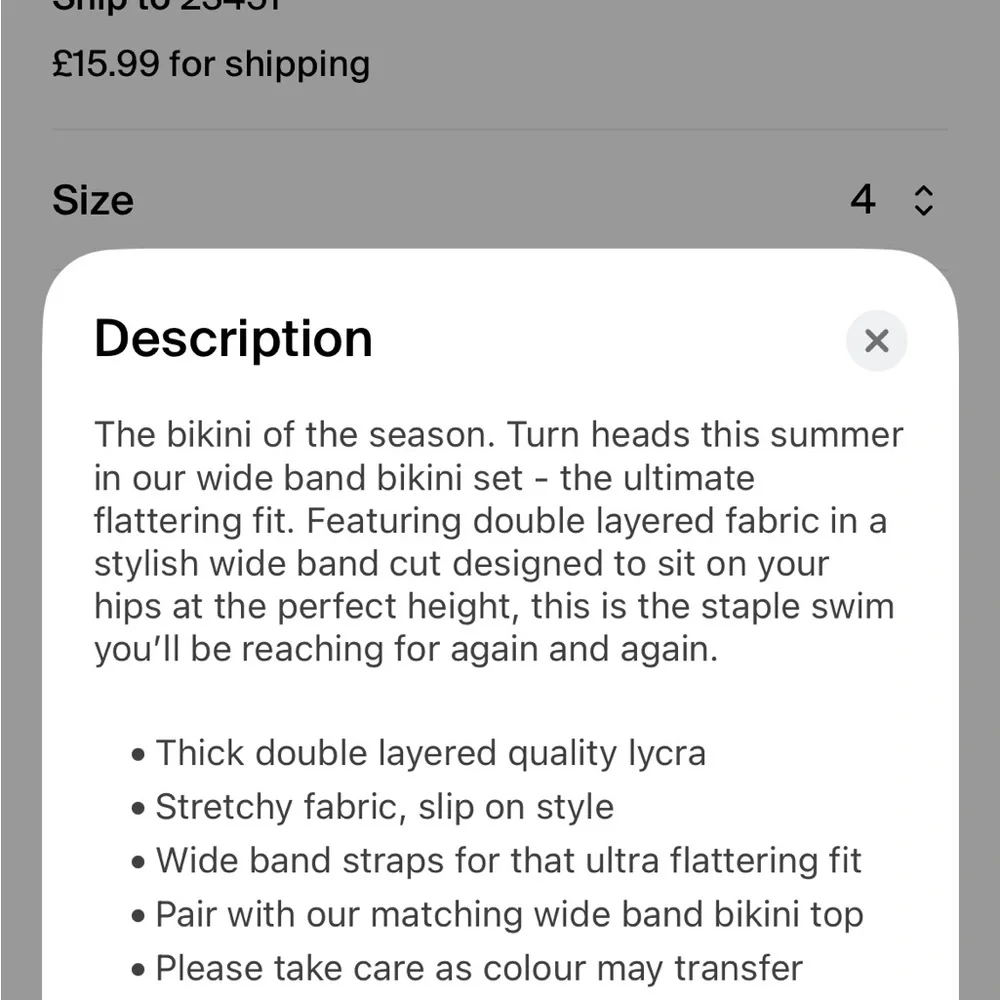
Task: Click the down chevron next to Size
Action: click(923, 210)
